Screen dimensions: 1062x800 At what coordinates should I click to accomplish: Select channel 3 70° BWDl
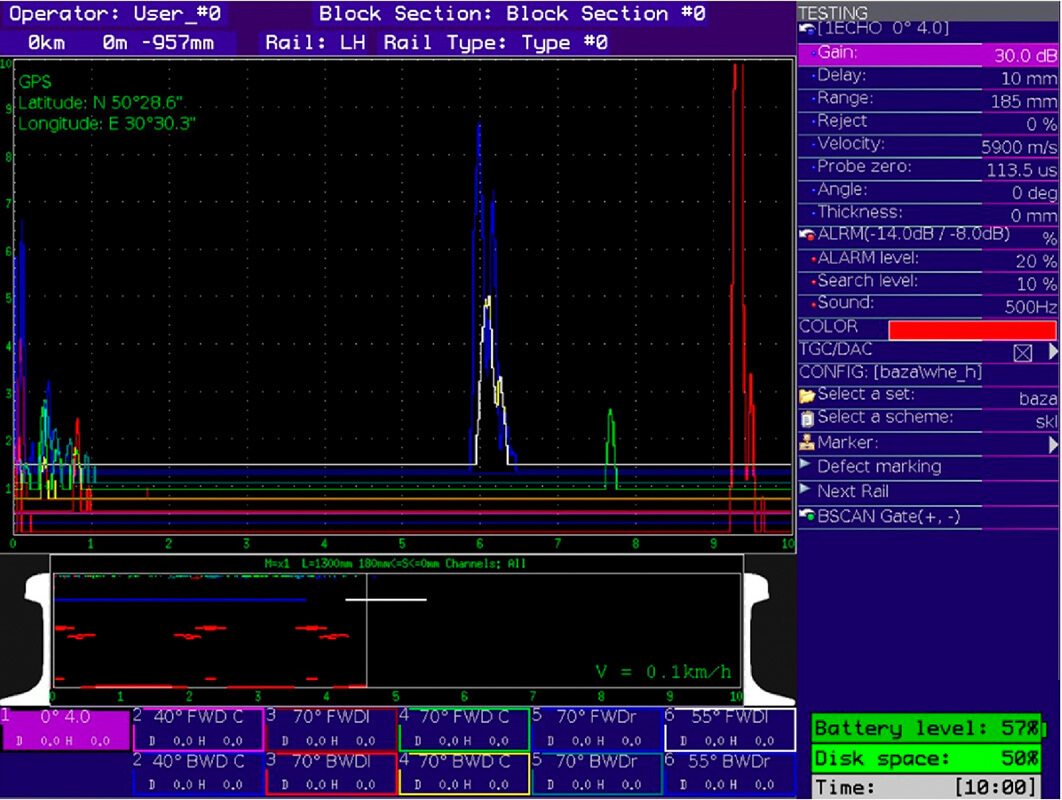(331, 774)
